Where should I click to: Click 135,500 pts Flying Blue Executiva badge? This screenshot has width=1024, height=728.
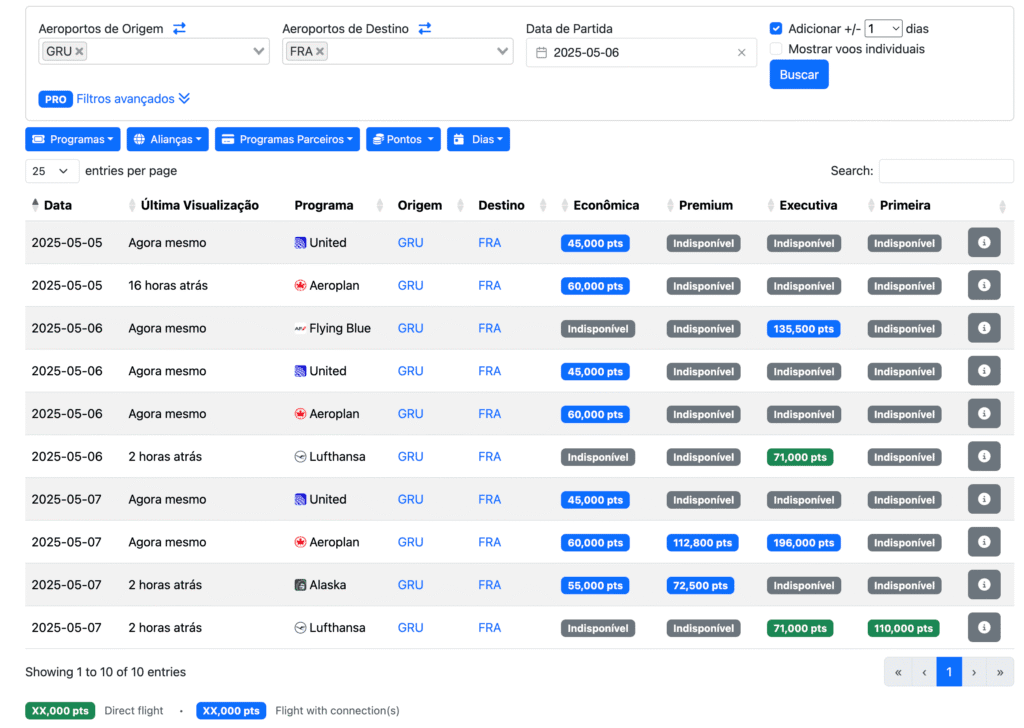803,329
